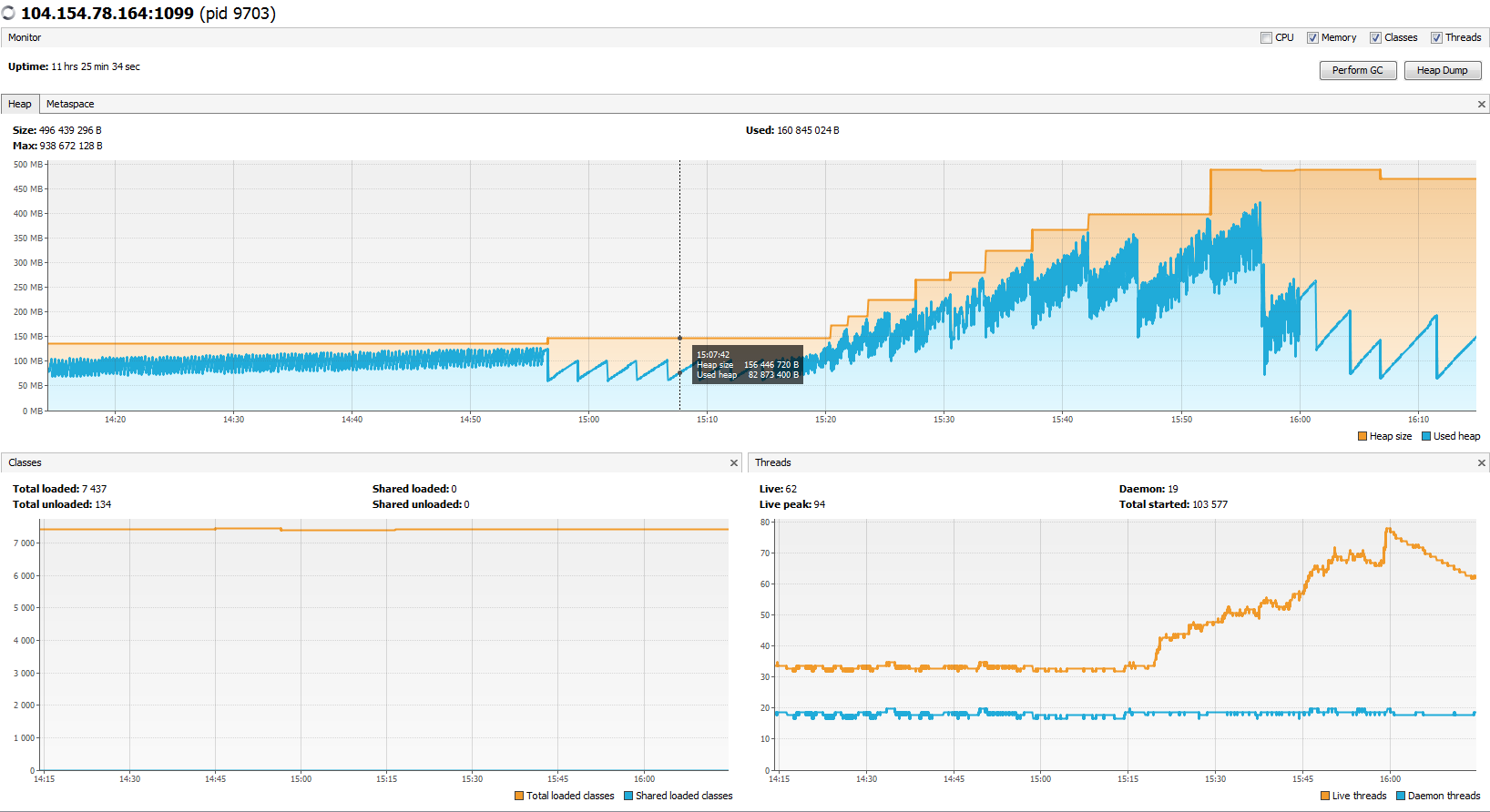Click the heap Size value 496 439 296 B
The height and width of the screenshot is (812, 1490).
pyautogui.click(x=70, y=130)
